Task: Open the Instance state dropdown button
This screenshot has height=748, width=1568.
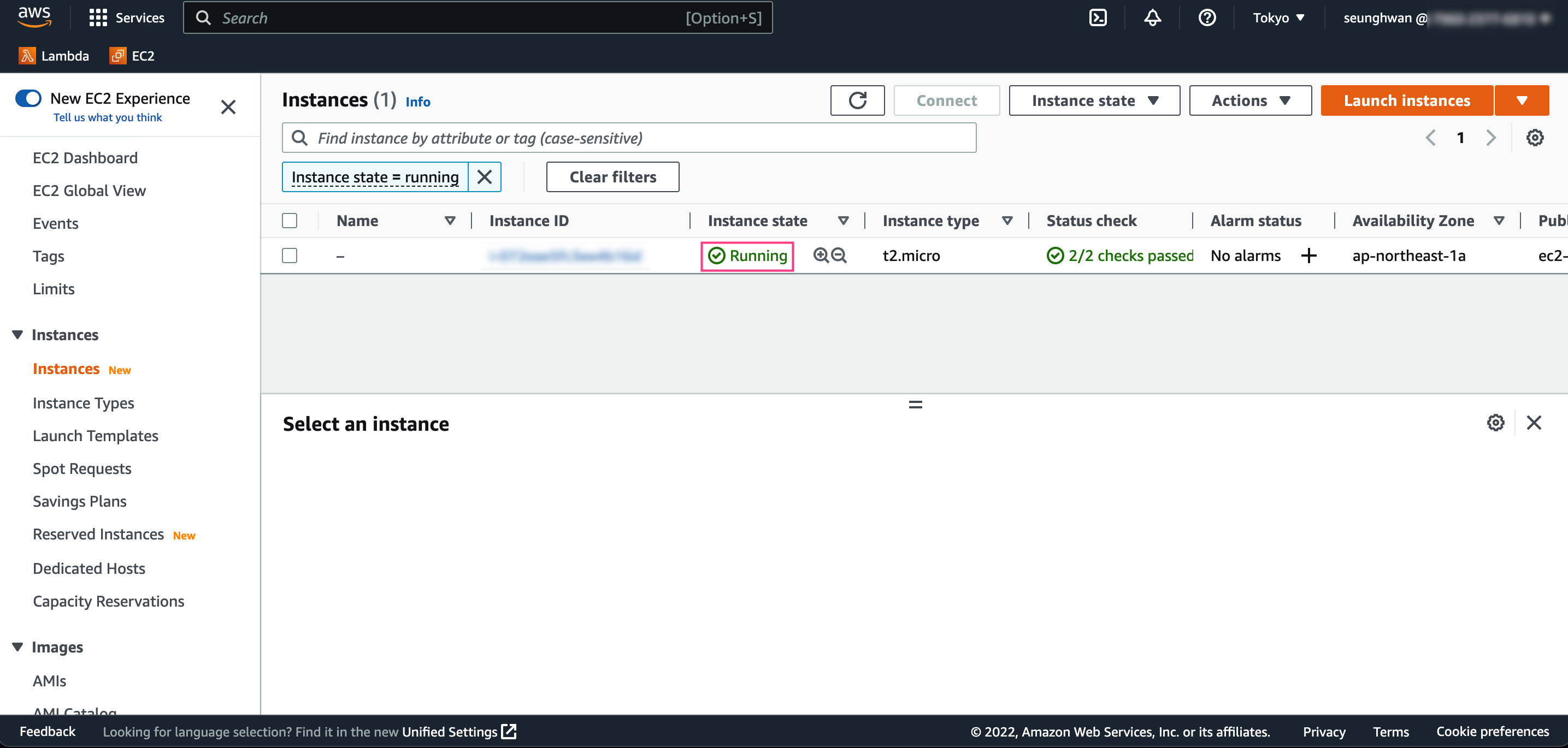Action: [x=1094, y=100]
